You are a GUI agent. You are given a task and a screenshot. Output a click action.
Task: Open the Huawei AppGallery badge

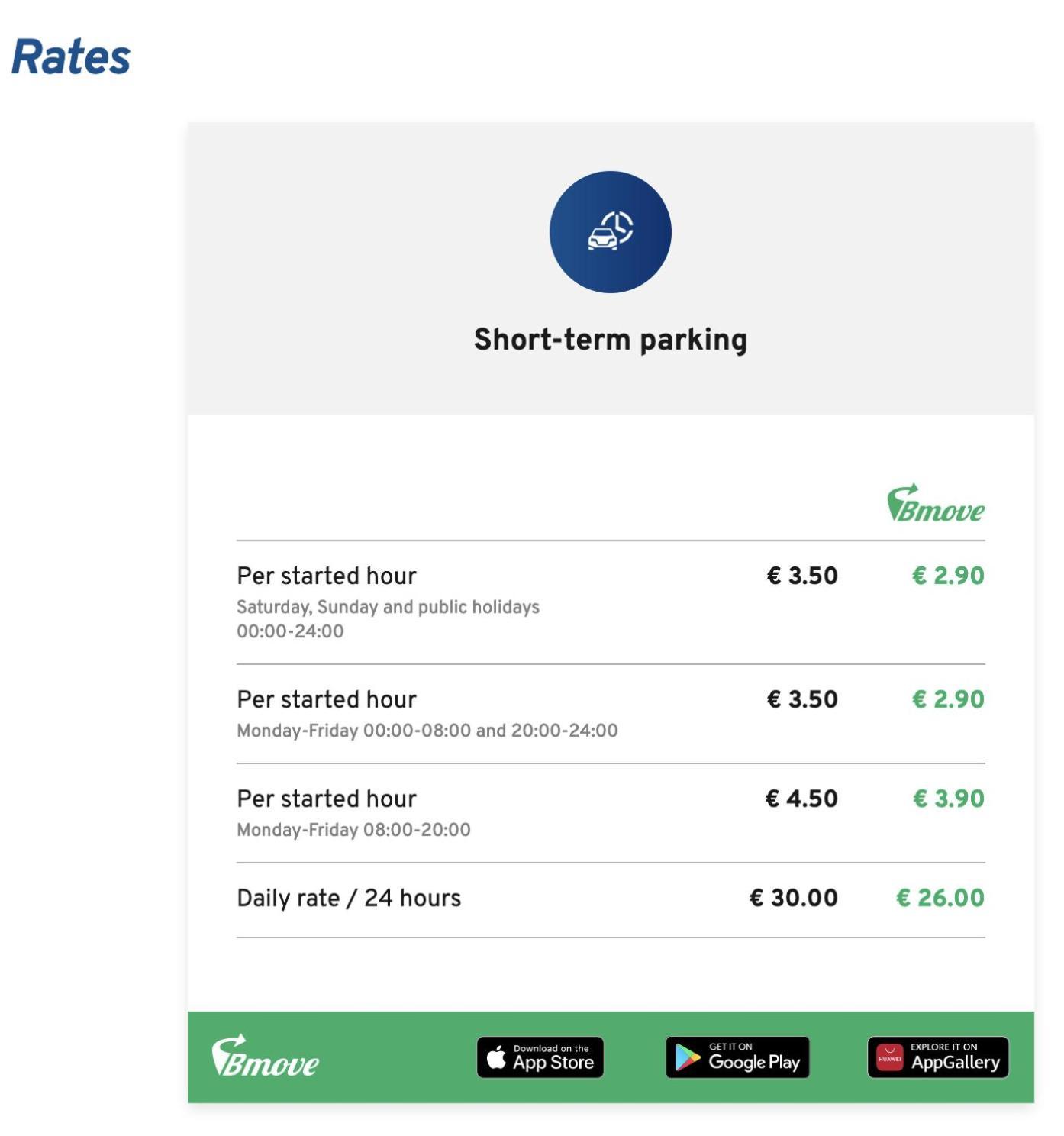(x=938, y=1057)
